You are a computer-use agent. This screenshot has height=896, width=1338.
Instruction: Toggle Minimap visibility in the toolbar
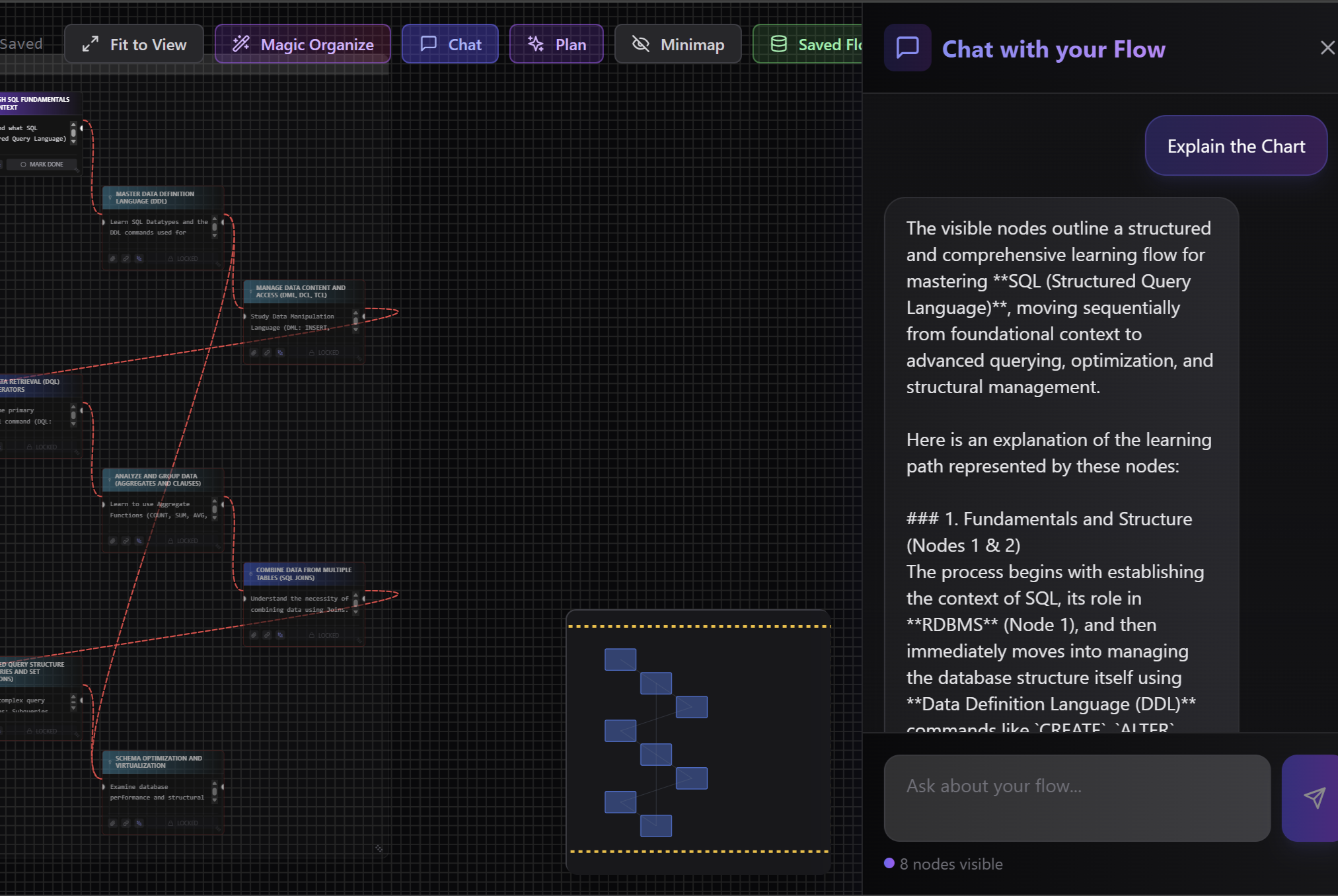click(677, 44)
